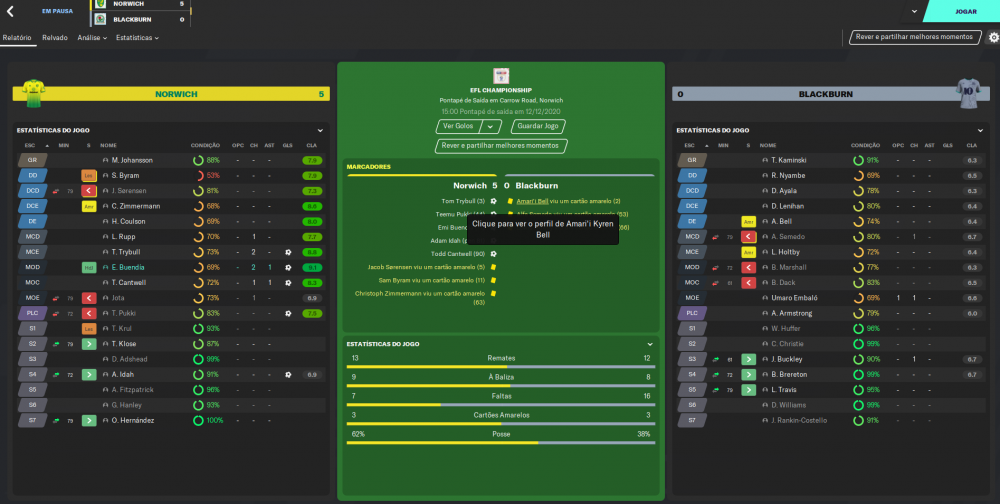Open match settings gear icon

coord(994,38)
